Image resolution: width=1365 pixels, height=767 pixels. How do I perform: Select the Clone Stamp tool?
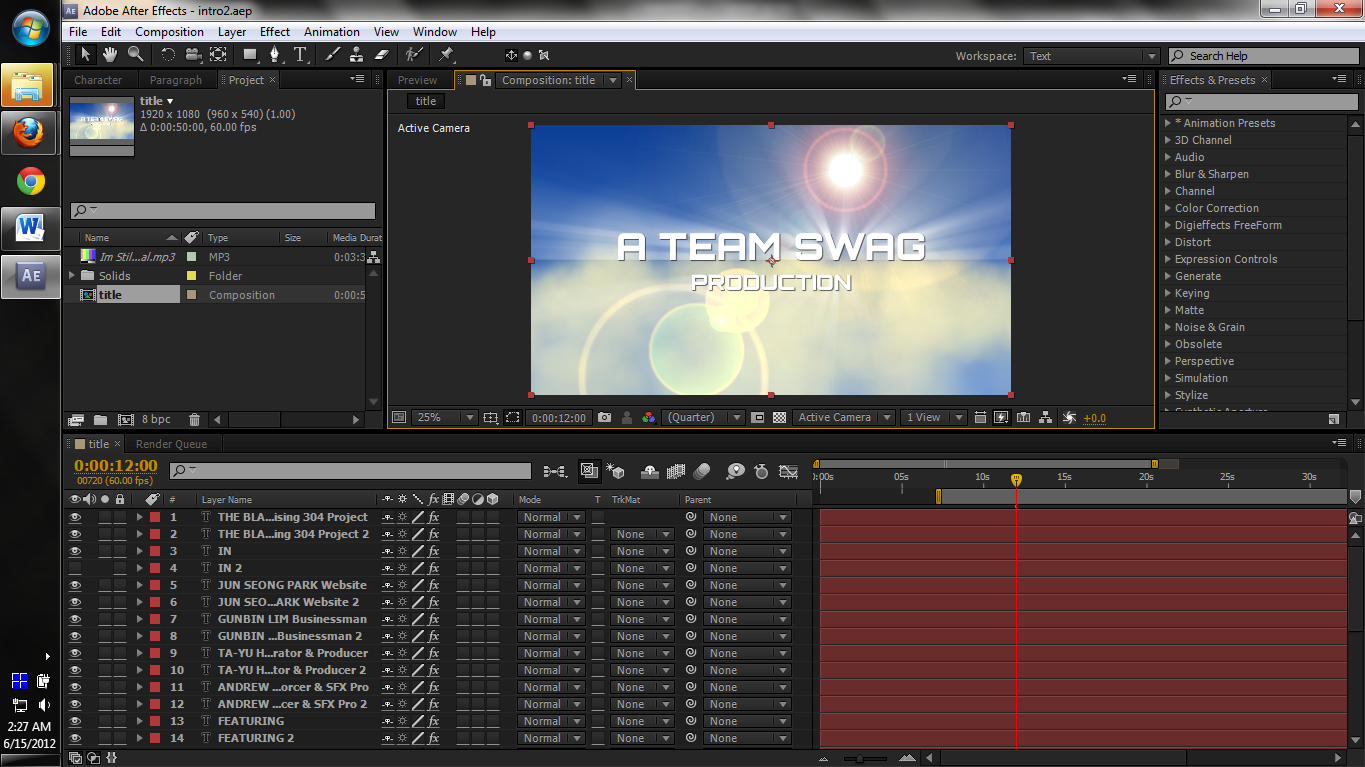click(356, 55)
